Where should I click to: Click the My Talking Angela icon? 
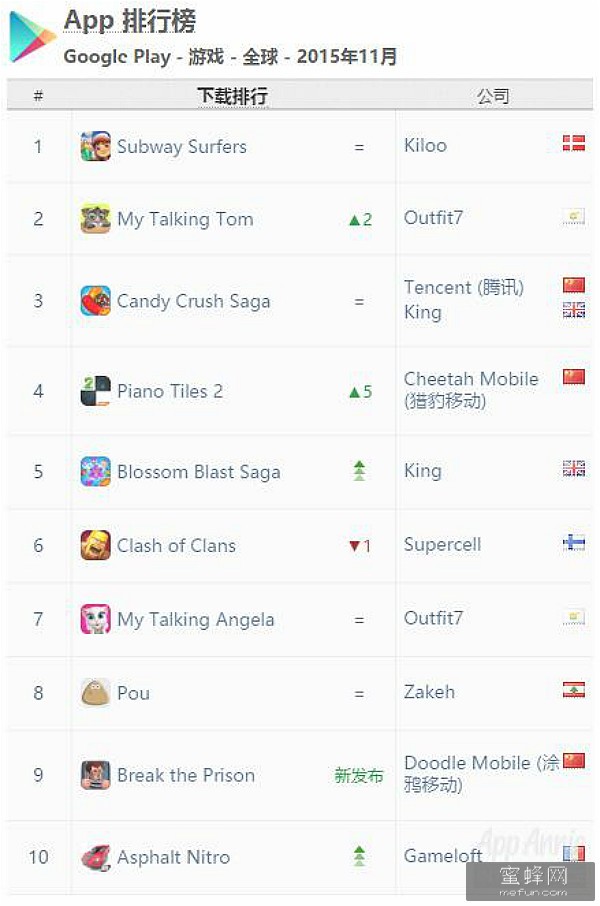pos(95,619)
